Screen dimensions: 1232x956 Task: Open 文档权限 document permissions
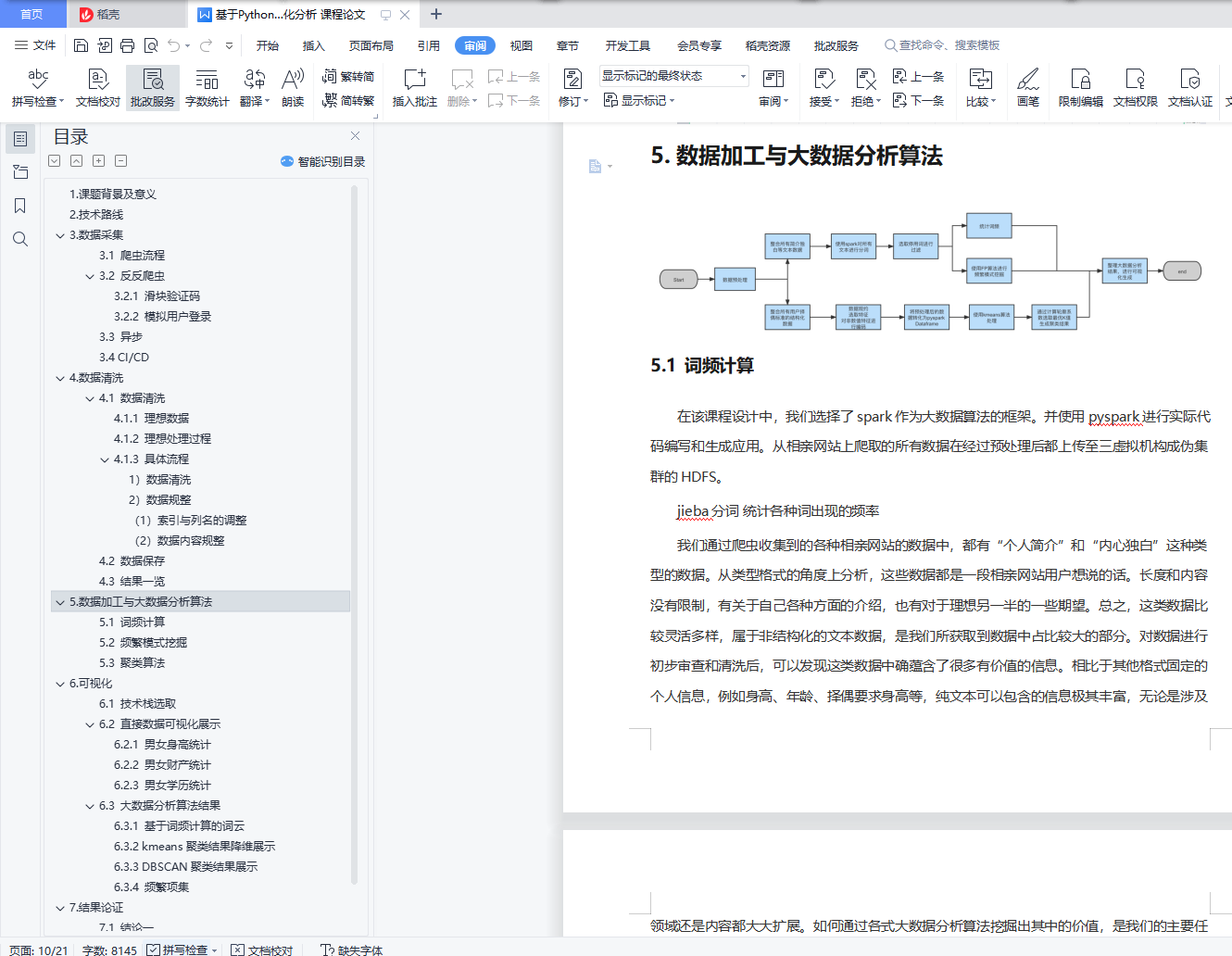click(x=1136, y=87)
